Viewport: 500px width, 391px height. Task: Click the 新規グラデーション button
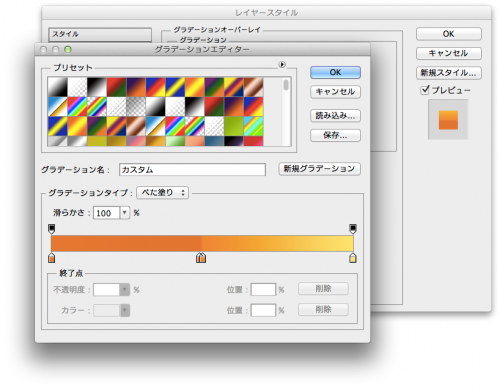pos(319,169)
